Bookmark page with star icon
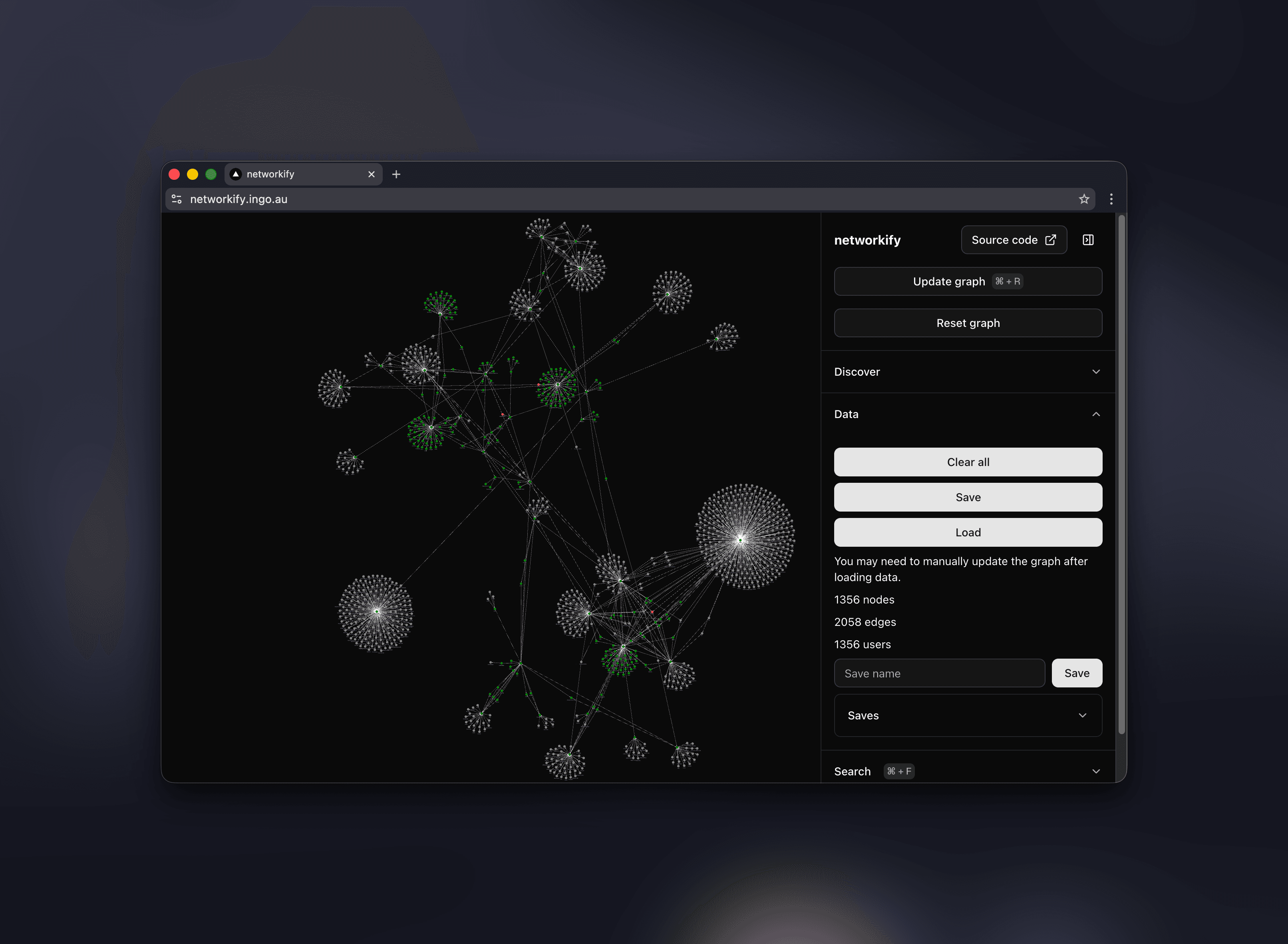This screenshot has height=944, width=1288. click(1083, 199)
